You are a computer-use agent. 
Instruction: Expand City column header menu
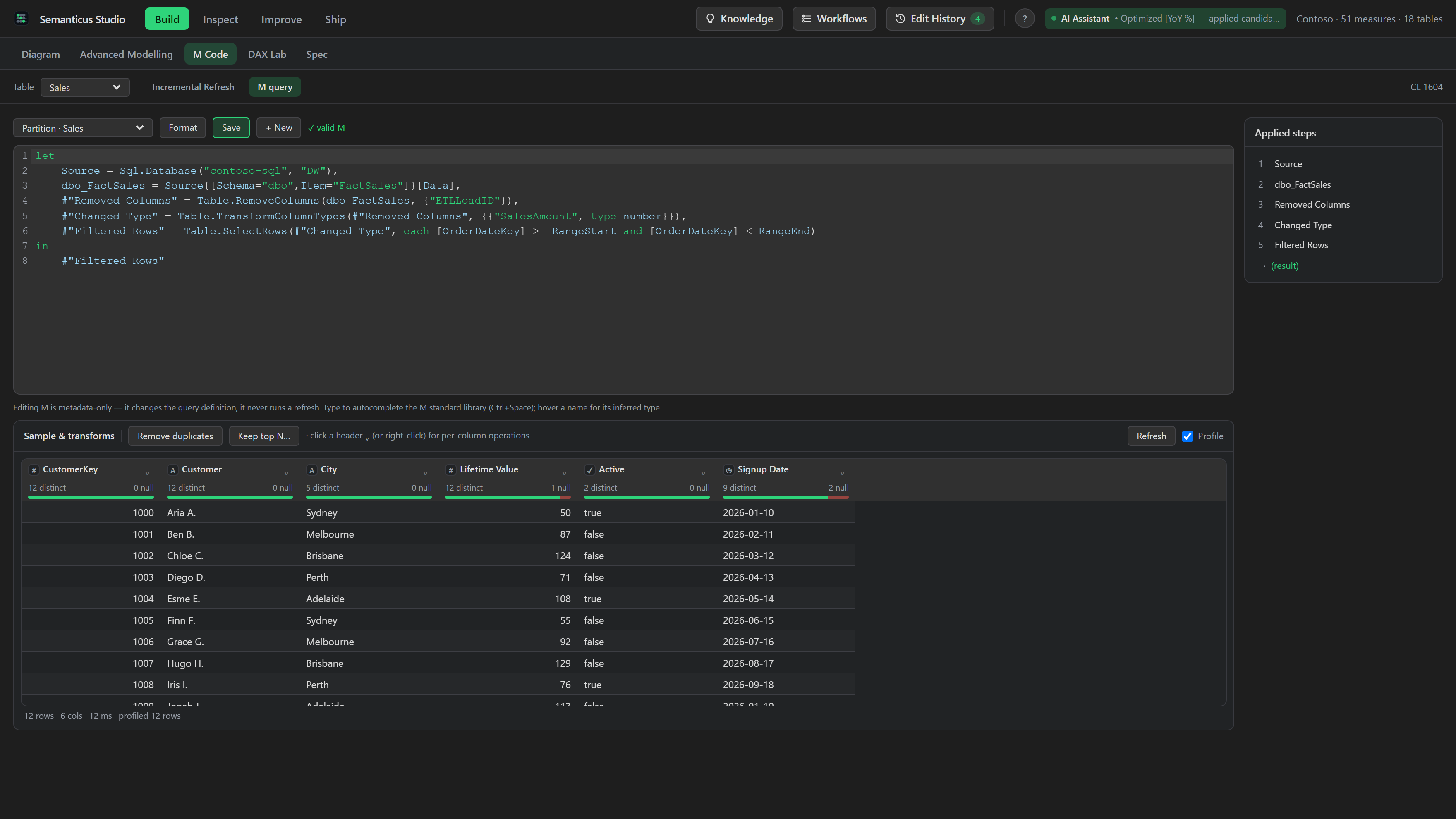pos(426,473)
